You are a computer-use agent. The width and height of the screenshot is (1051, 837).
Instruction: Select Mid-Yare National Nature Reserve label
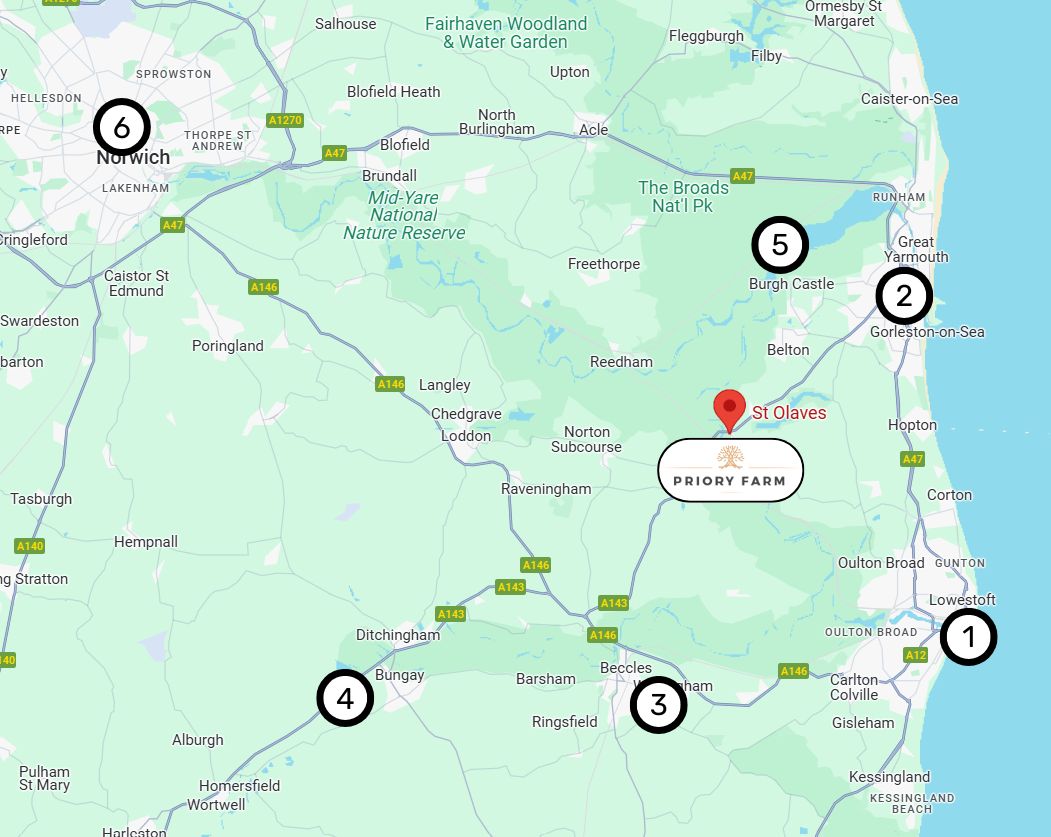[404, 215]
